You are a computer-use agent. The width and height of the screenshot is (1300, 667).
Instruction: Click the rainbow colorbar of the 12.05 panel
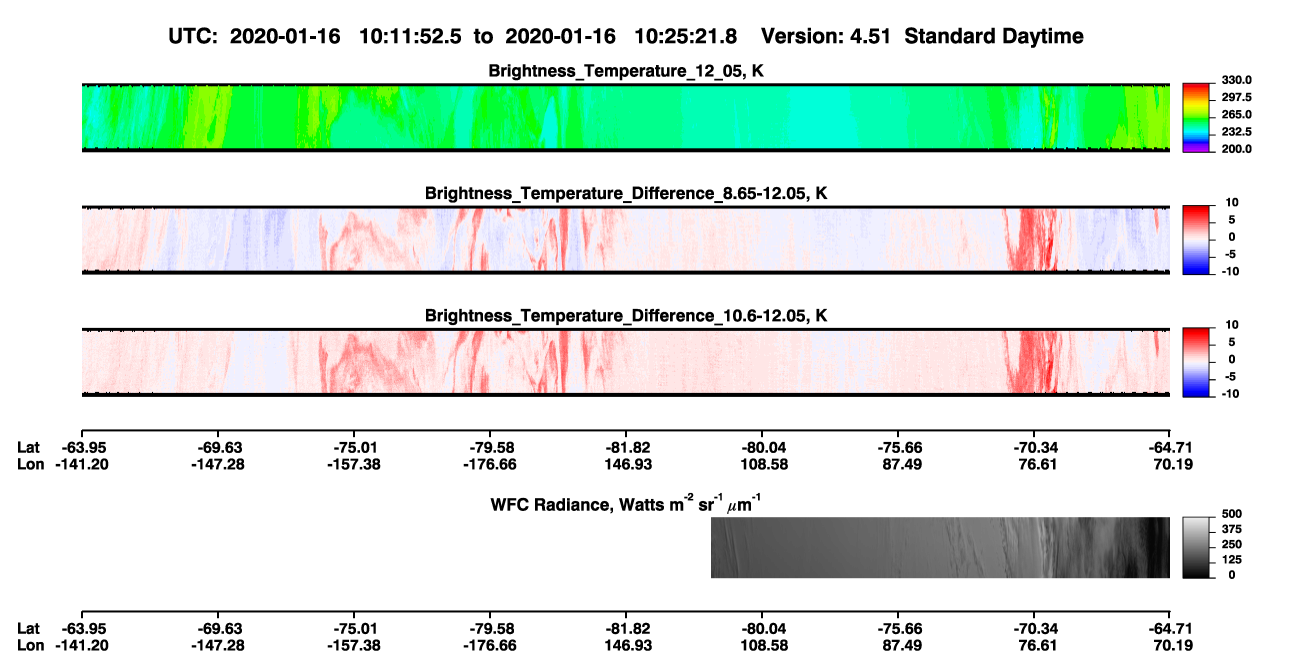(1196, 118)
